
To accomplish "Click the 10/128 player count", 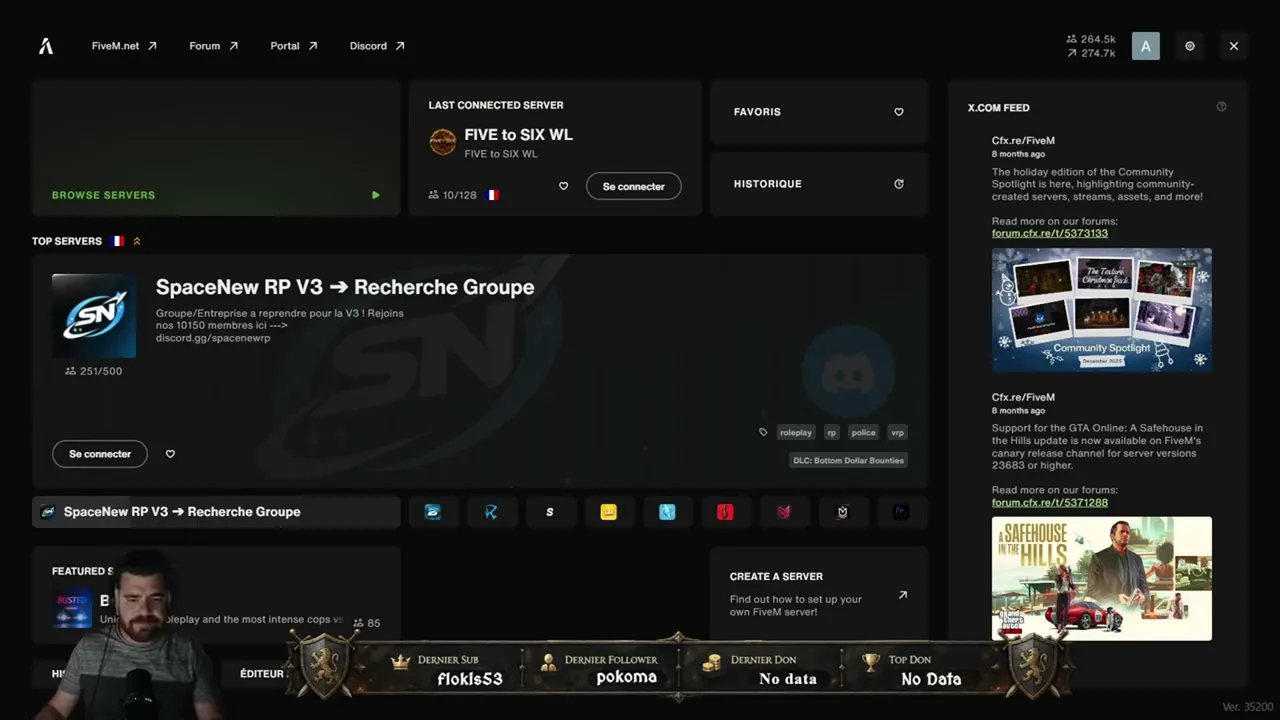I will click(x=453, y=195).
